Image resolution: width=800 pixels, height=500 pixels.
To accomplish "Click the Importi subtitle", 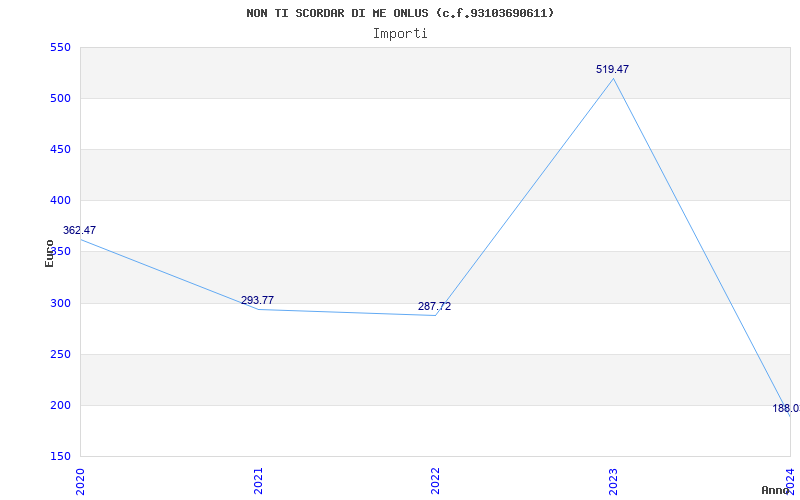I will 400,34.
